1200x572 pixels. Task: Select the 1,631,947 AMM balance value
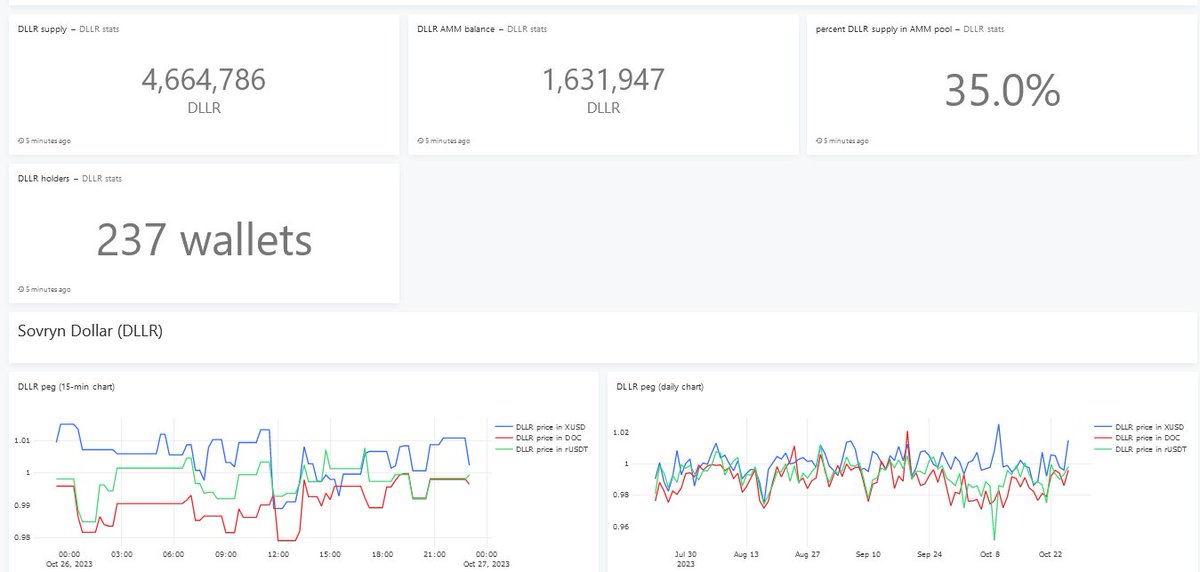coord(603,79)
